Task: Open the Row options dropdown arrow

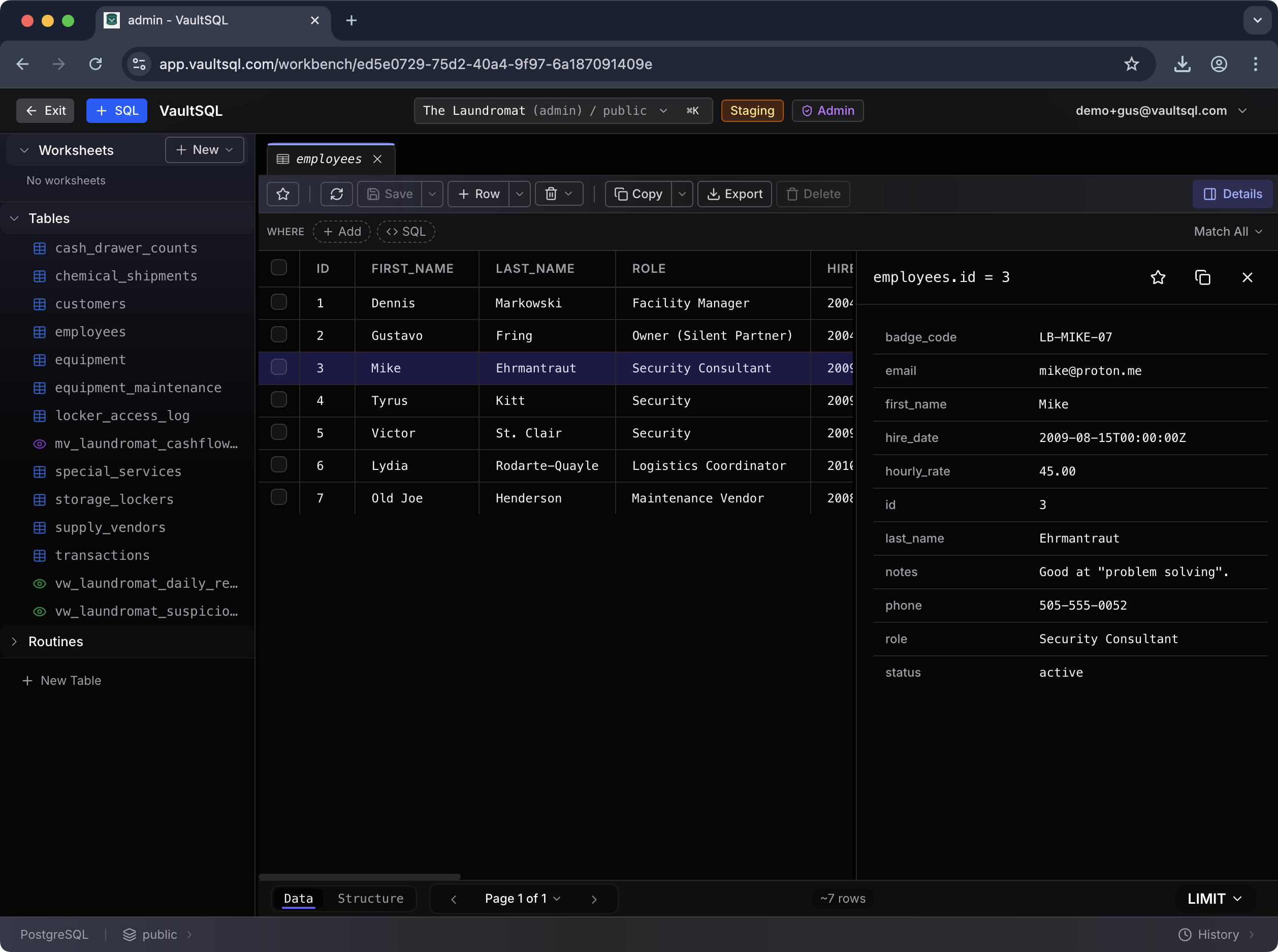Action: [x=519, y=194]
